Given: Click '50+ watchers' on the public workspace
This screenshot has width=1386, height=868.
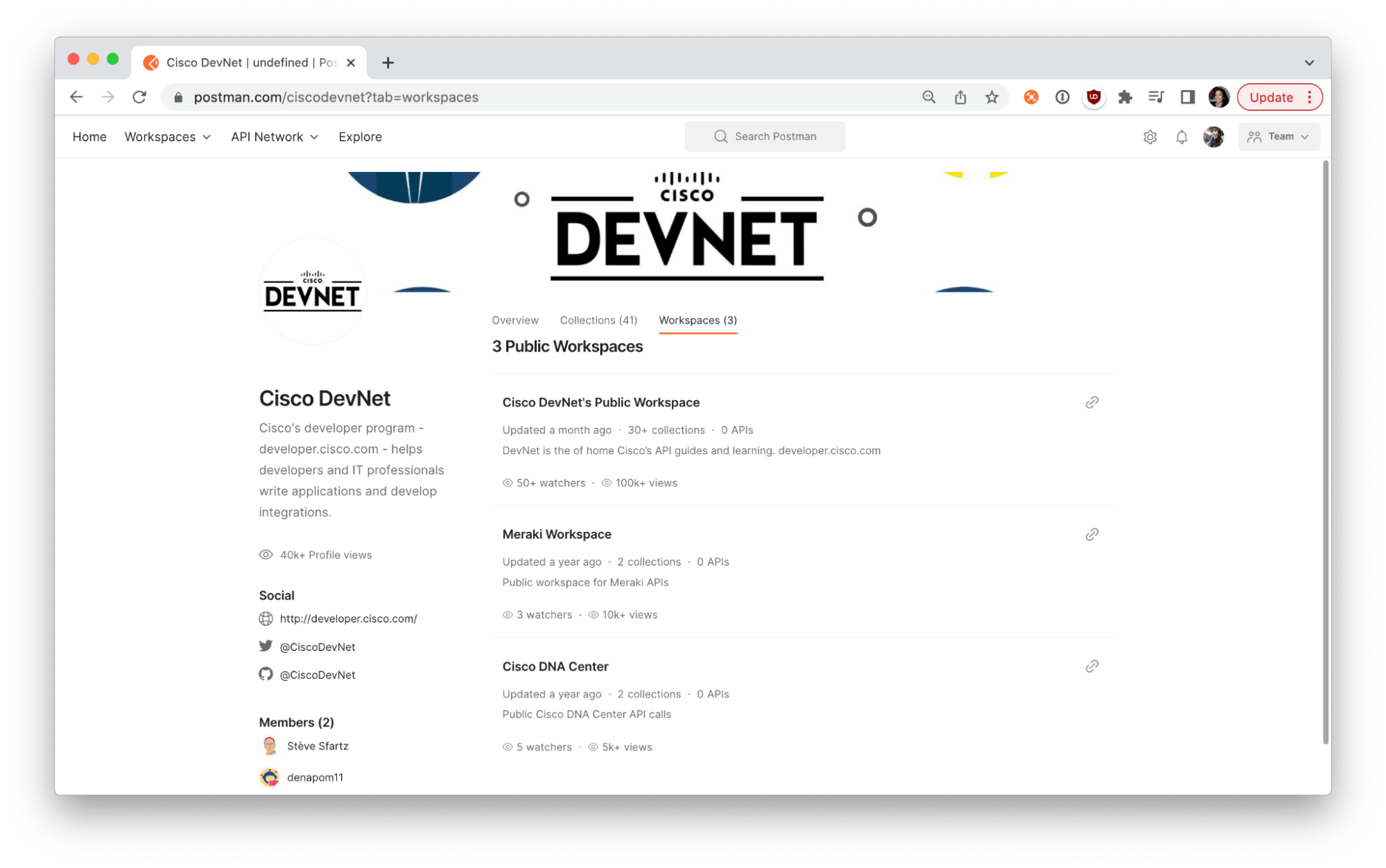Looking at the screenshot, I should 551,483.
